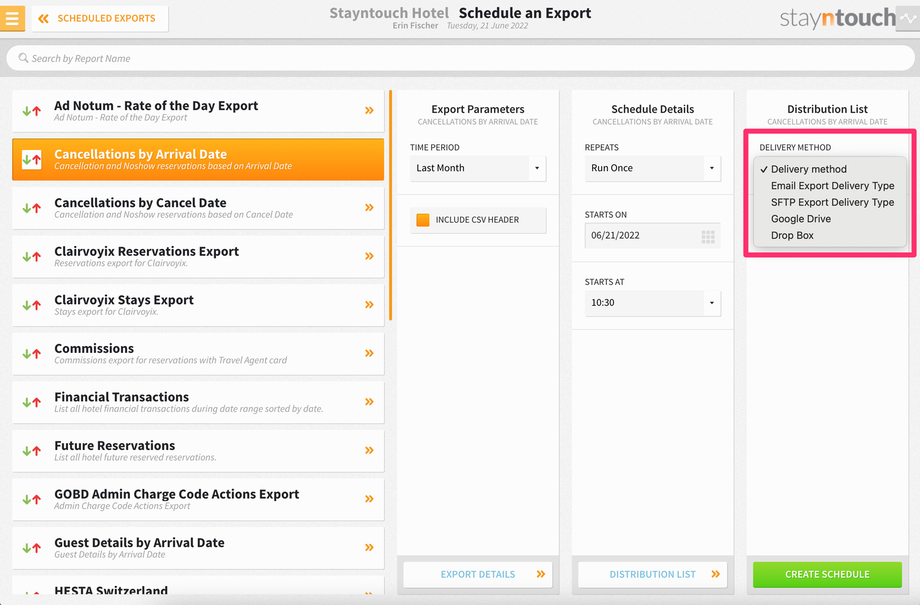Screen dimensions: 920x605
Task: Click the orange scrollbar of export list
Action: coord(391,205)
